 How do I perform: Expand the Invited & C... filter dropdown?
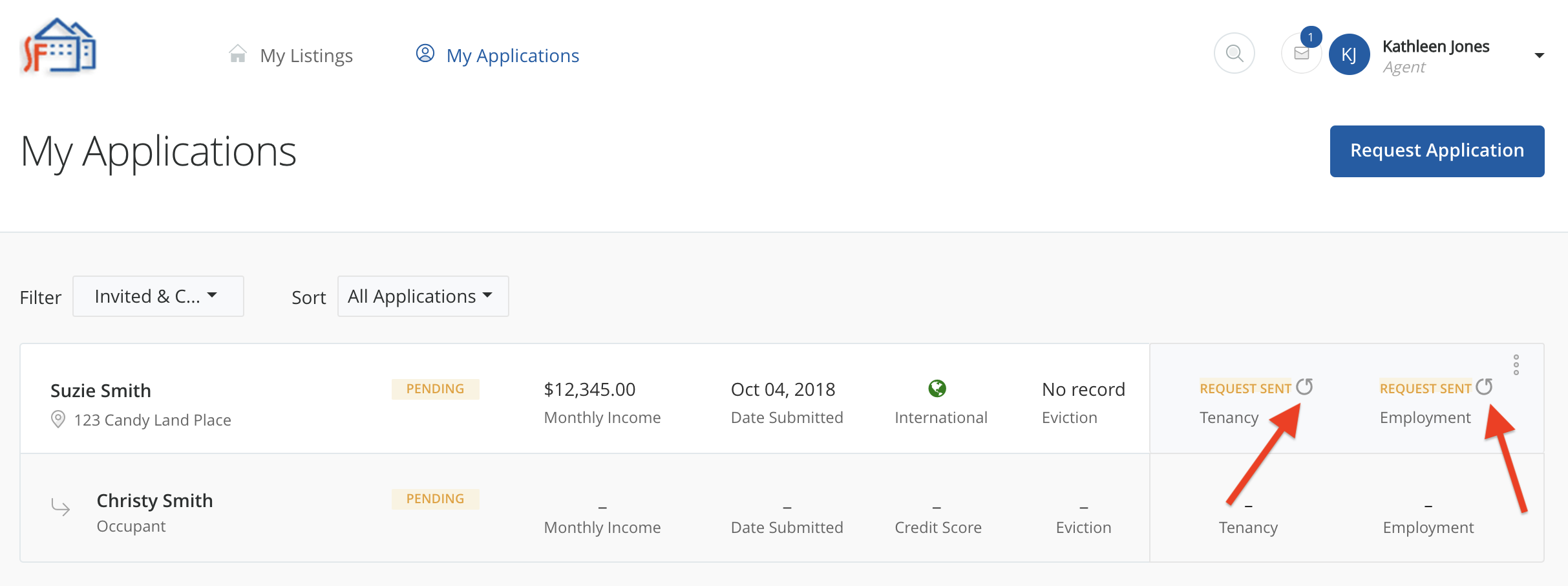tap(158, 296)
